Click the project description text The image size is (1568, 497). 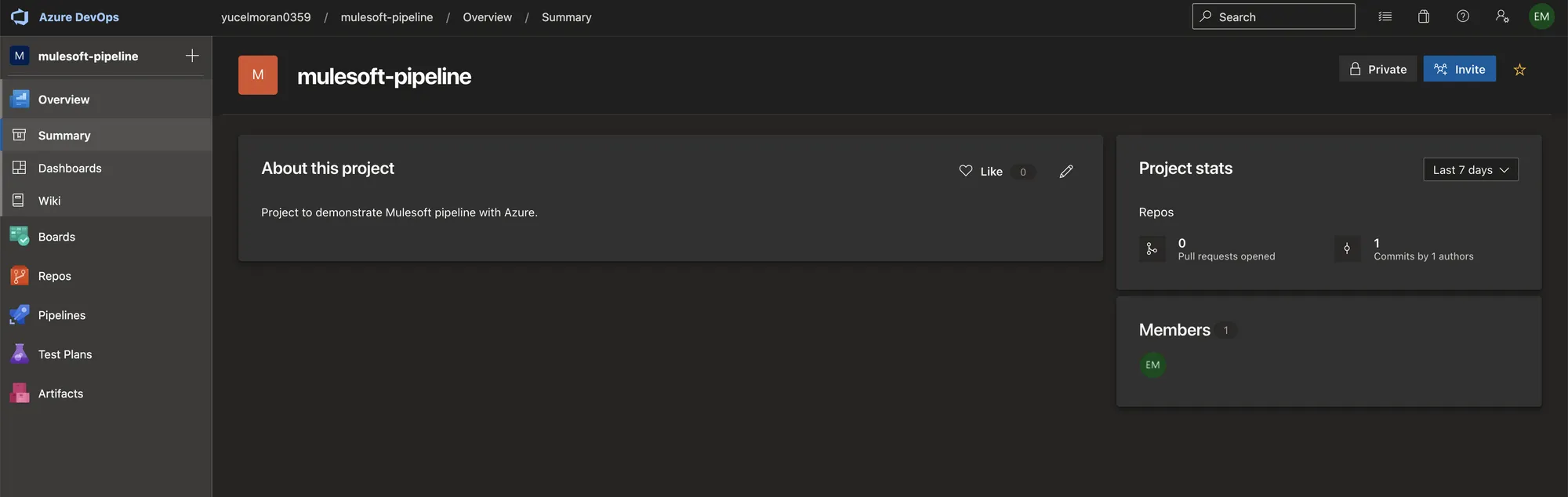coord(399,212)
